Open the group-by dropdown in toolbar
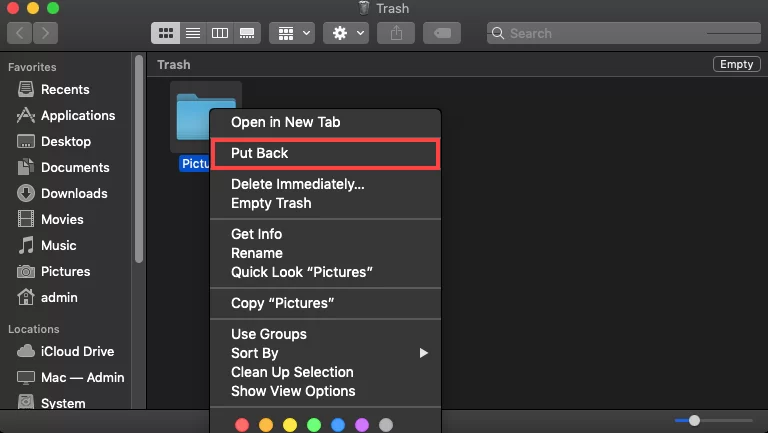The height and width of the screenshot is (433, 768). pyautogui.click(x=292, y=33)
